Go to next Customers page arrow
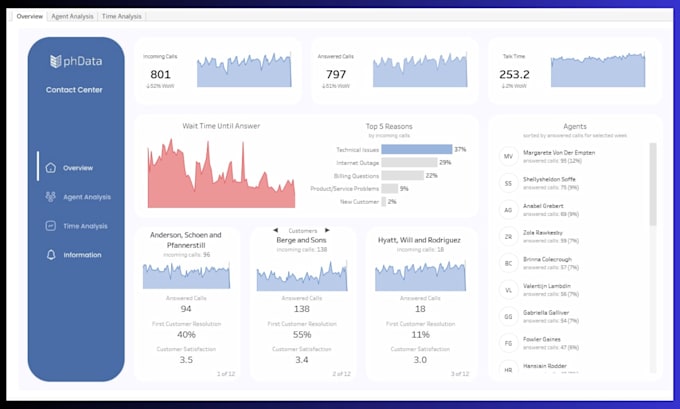The image size is (680, 409). pos(327,230)
